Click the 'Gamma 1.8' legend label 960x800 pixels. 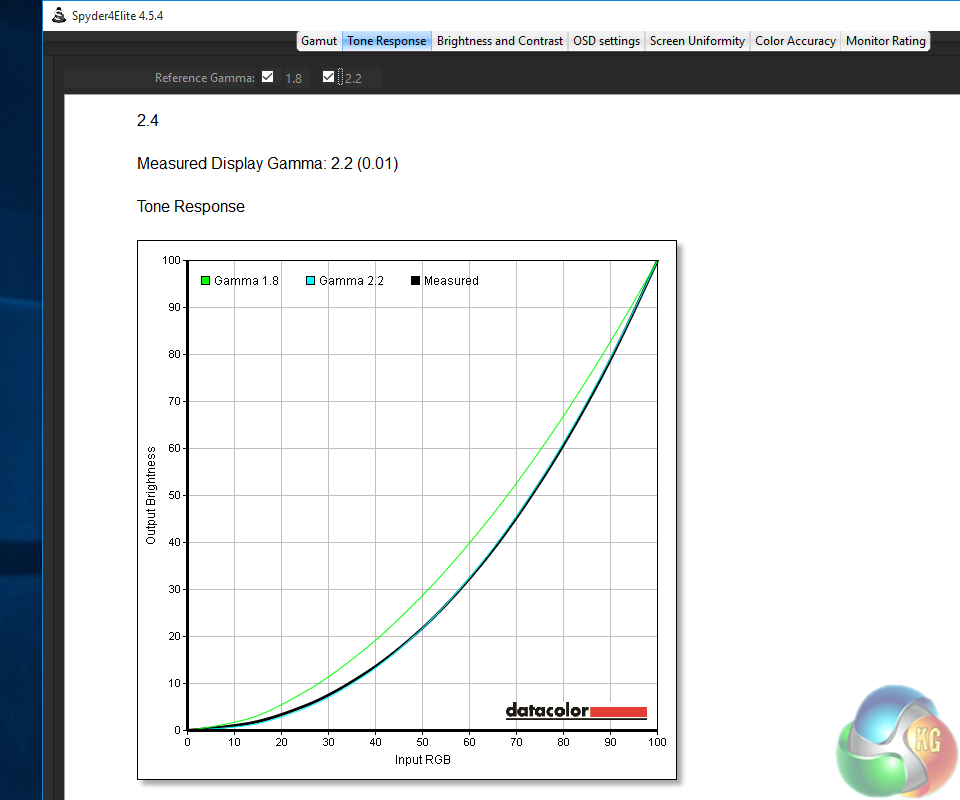click(x=246, y=280)
